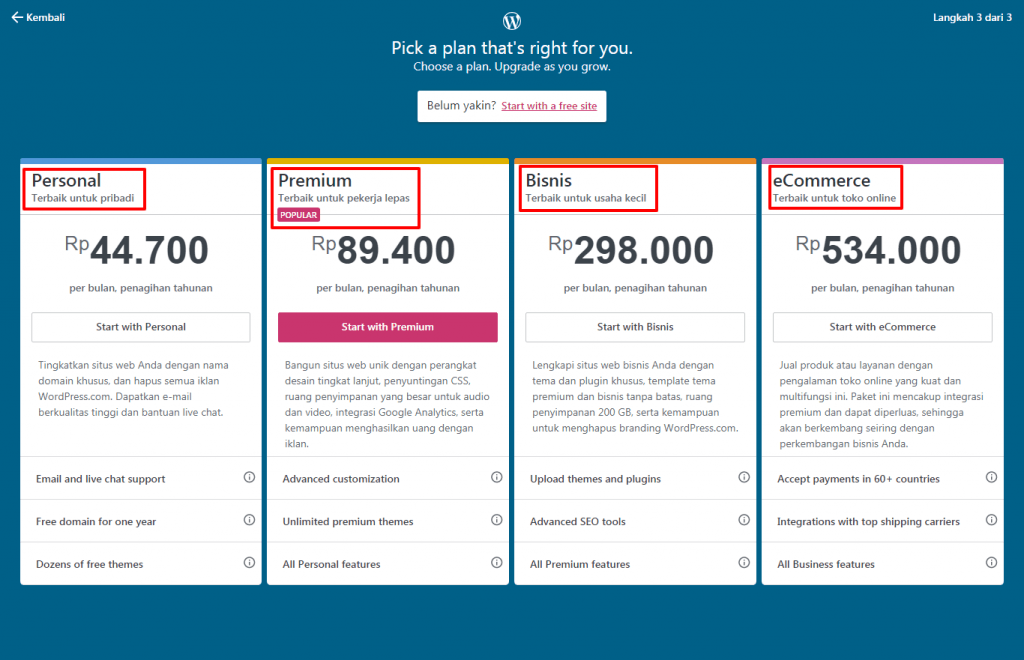Screen dimensions: 1024x660
Task: Show info for Unlimited premium themes
Action: [496, 520]
